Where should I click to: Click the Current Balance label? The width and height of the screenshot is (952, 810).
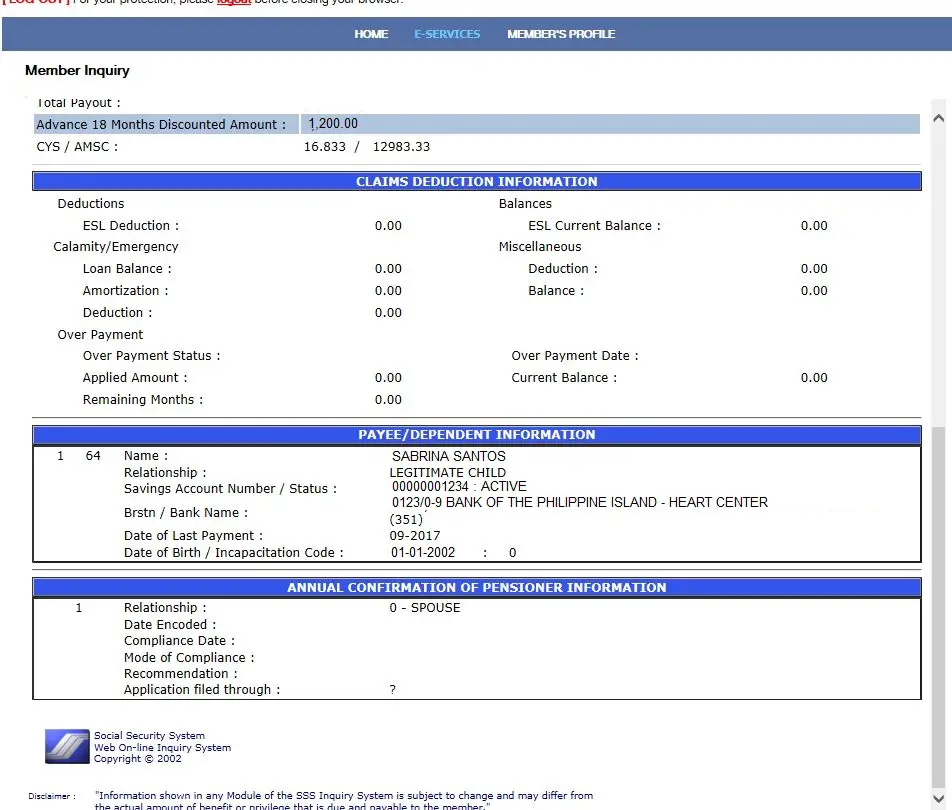point(564,377)
